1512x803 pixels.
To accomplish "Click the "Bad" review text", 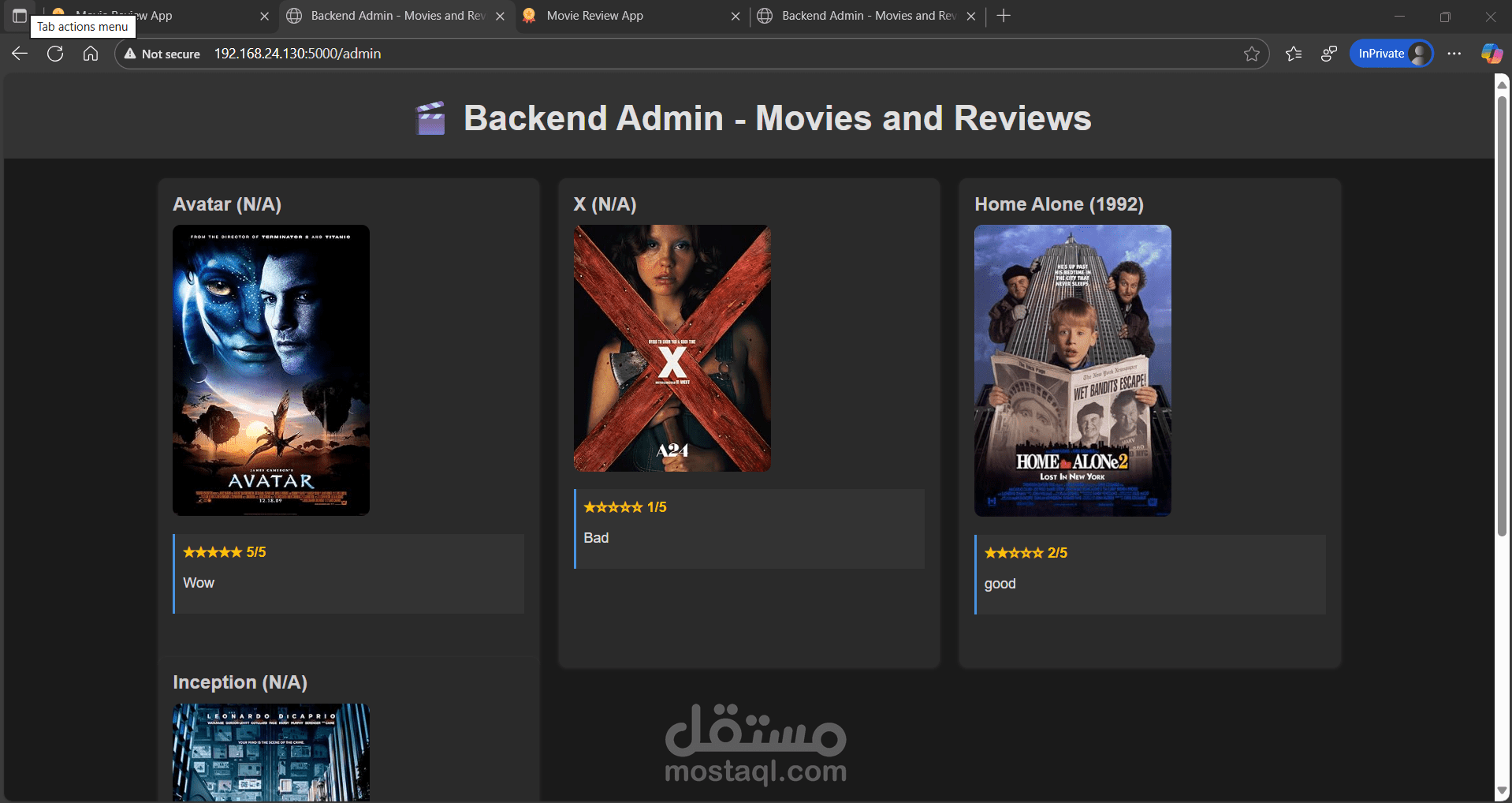I will point(596,538).
